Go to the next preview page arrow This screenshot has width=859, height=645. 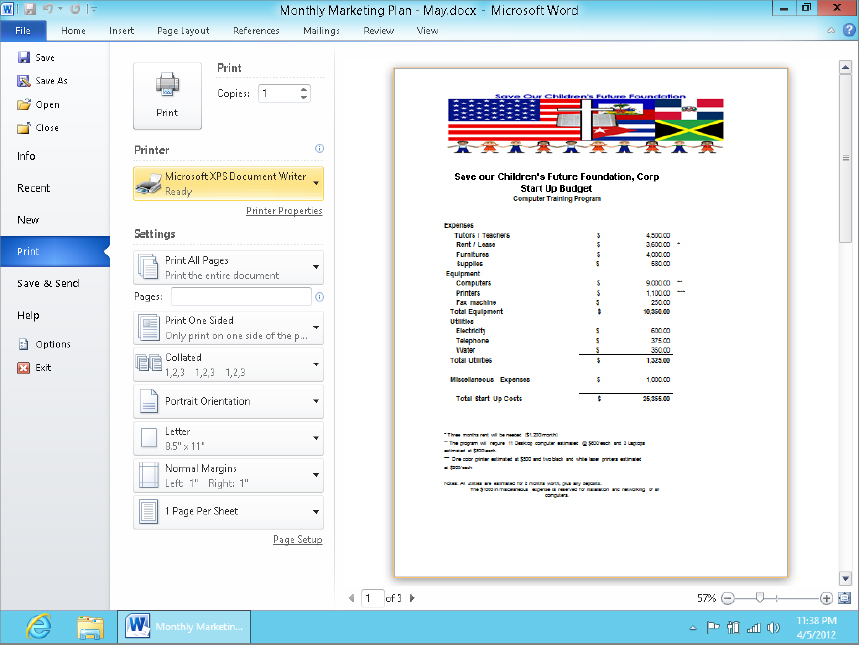(x=412, y=598)
